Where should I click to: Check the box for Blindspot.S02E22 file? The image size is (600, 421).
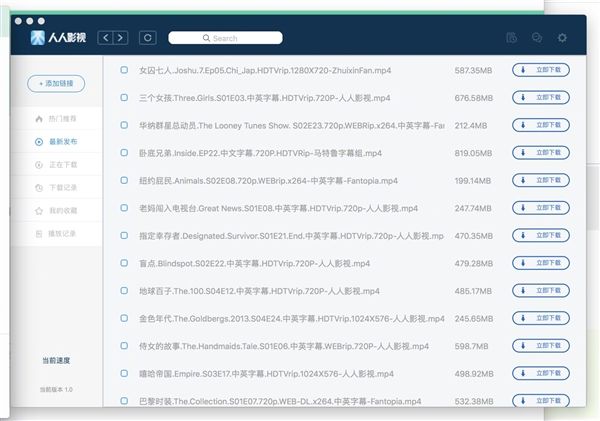(124, 263)
